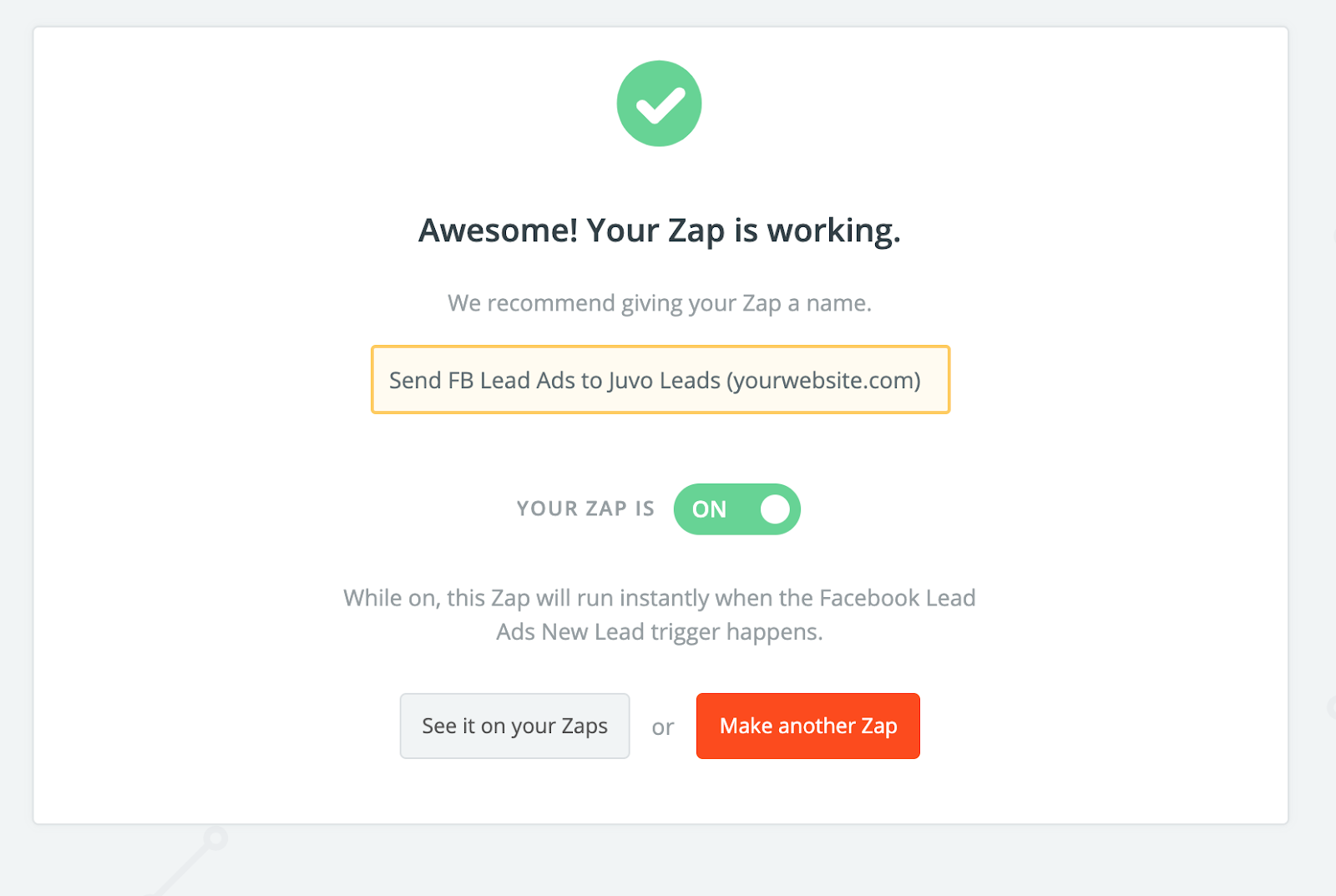Click the We recommend giving your Zap a name text
Viewport: 1336px width, 896px height.
(x=660, y=303)
